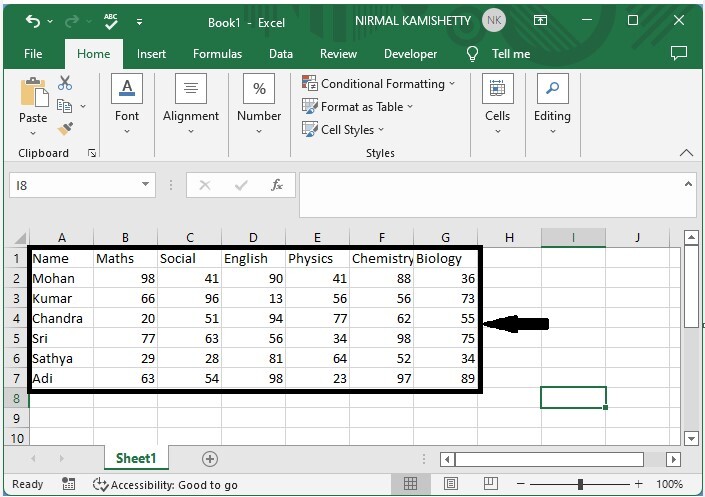Switch to the Insert tab
Viewport: 705px width, 497px height.
pyautogui.click(x=151, y=54)
